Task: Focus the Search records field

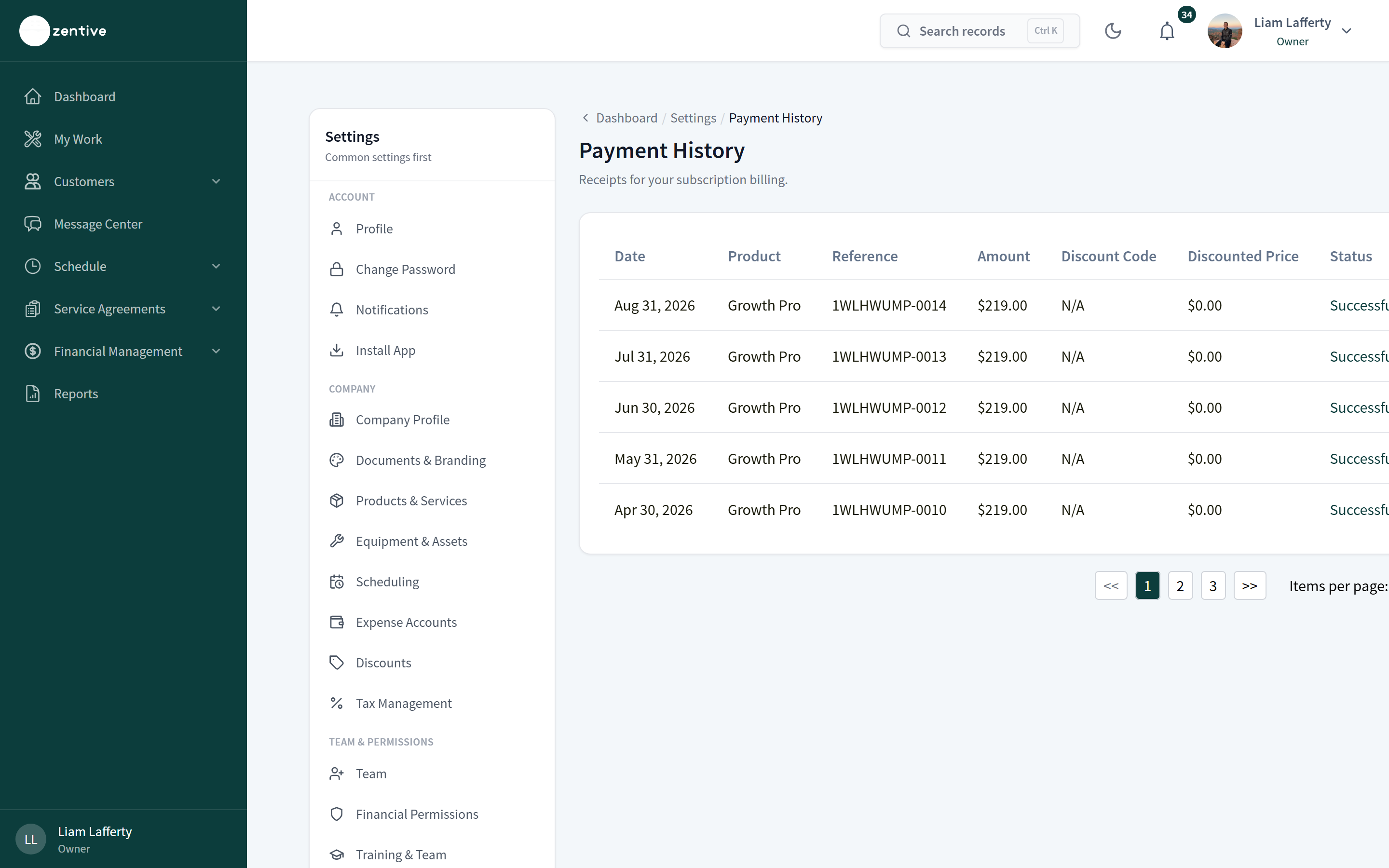Action: tap(980, 31)
